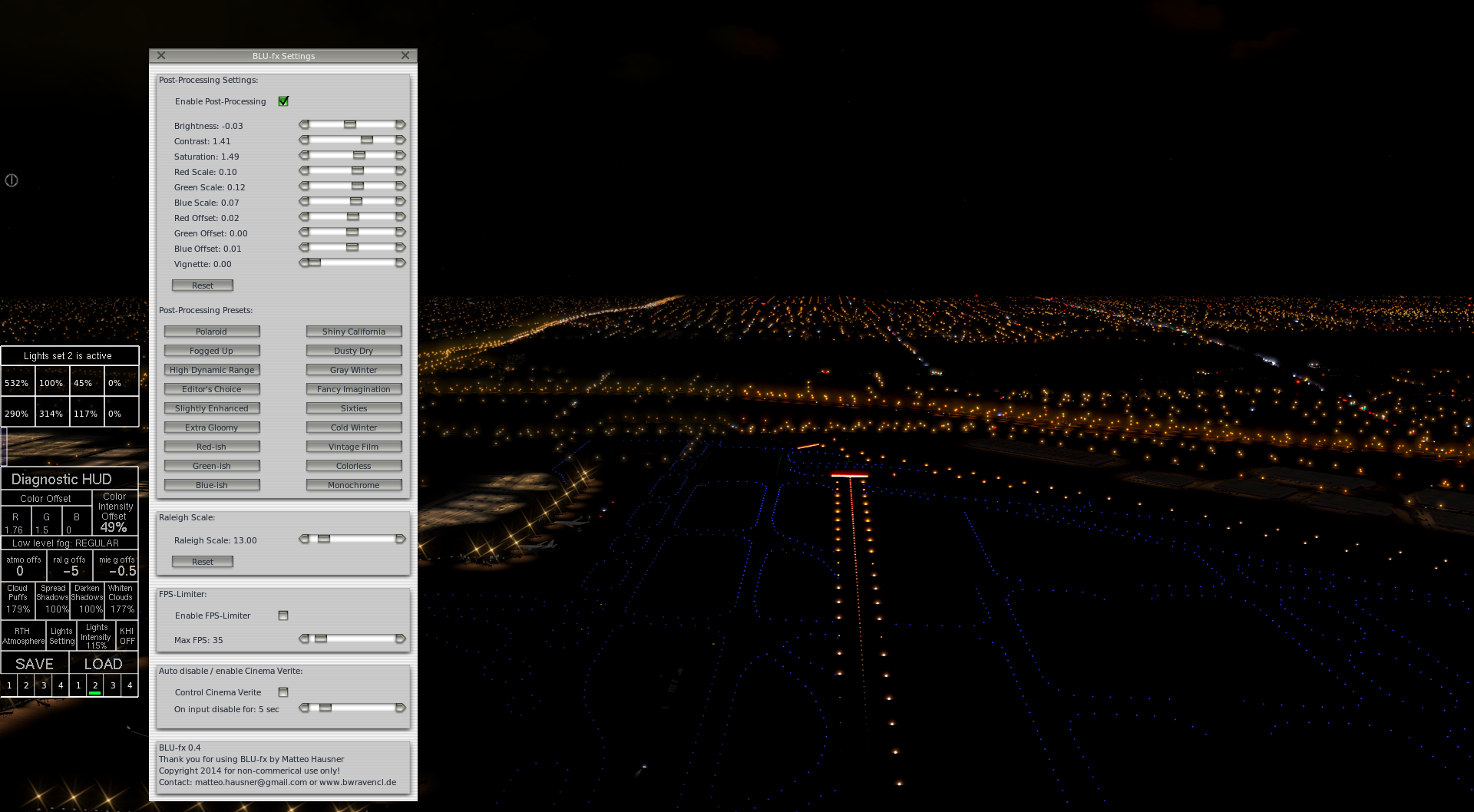Click LOAD in the Diagnostic HUD
Viewport: 1474px width, 812px height.
click(104, 664)
